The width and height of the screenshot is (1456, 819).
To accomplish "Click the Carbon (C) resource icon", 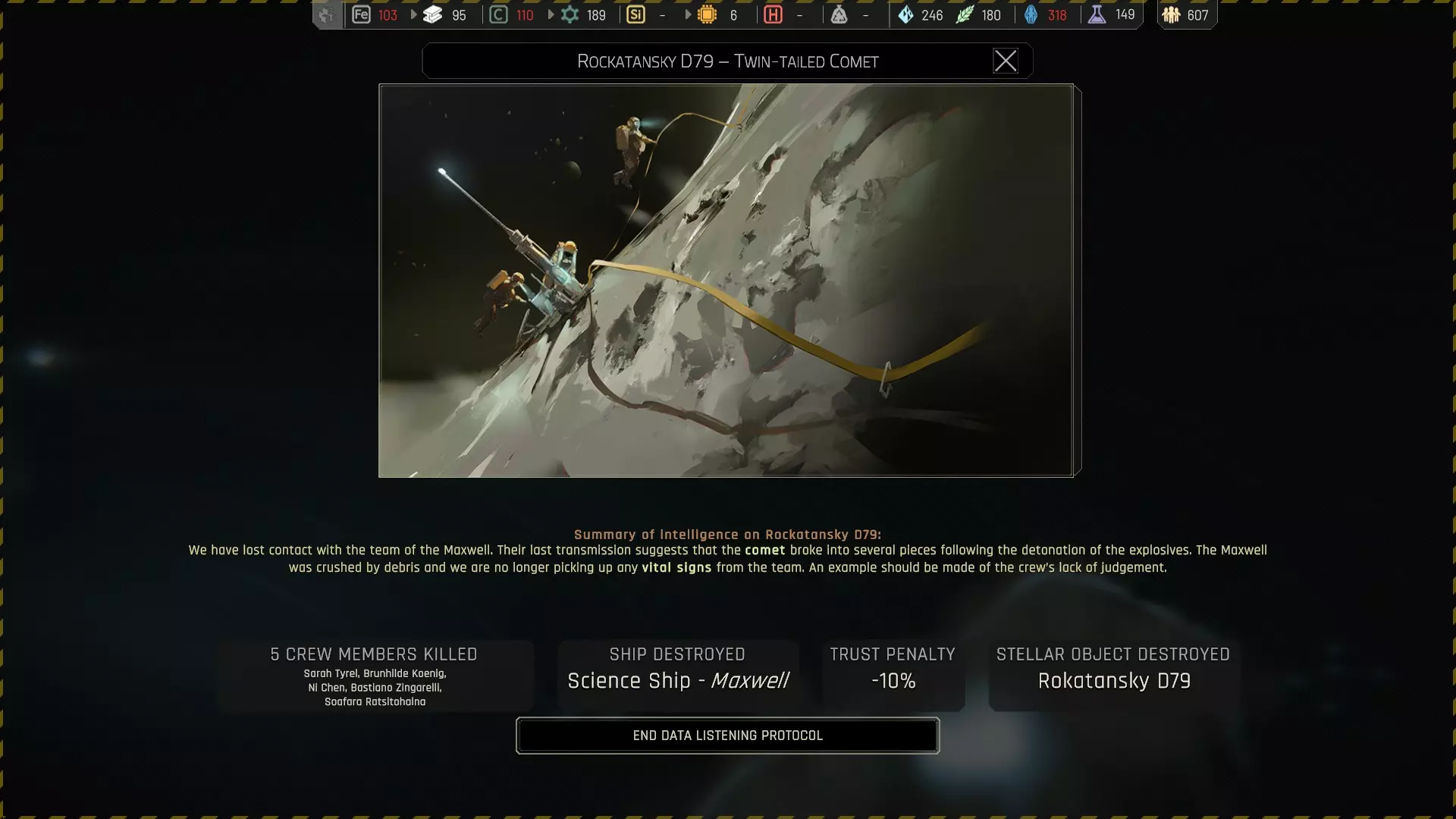I will click(x=498, y=14).
